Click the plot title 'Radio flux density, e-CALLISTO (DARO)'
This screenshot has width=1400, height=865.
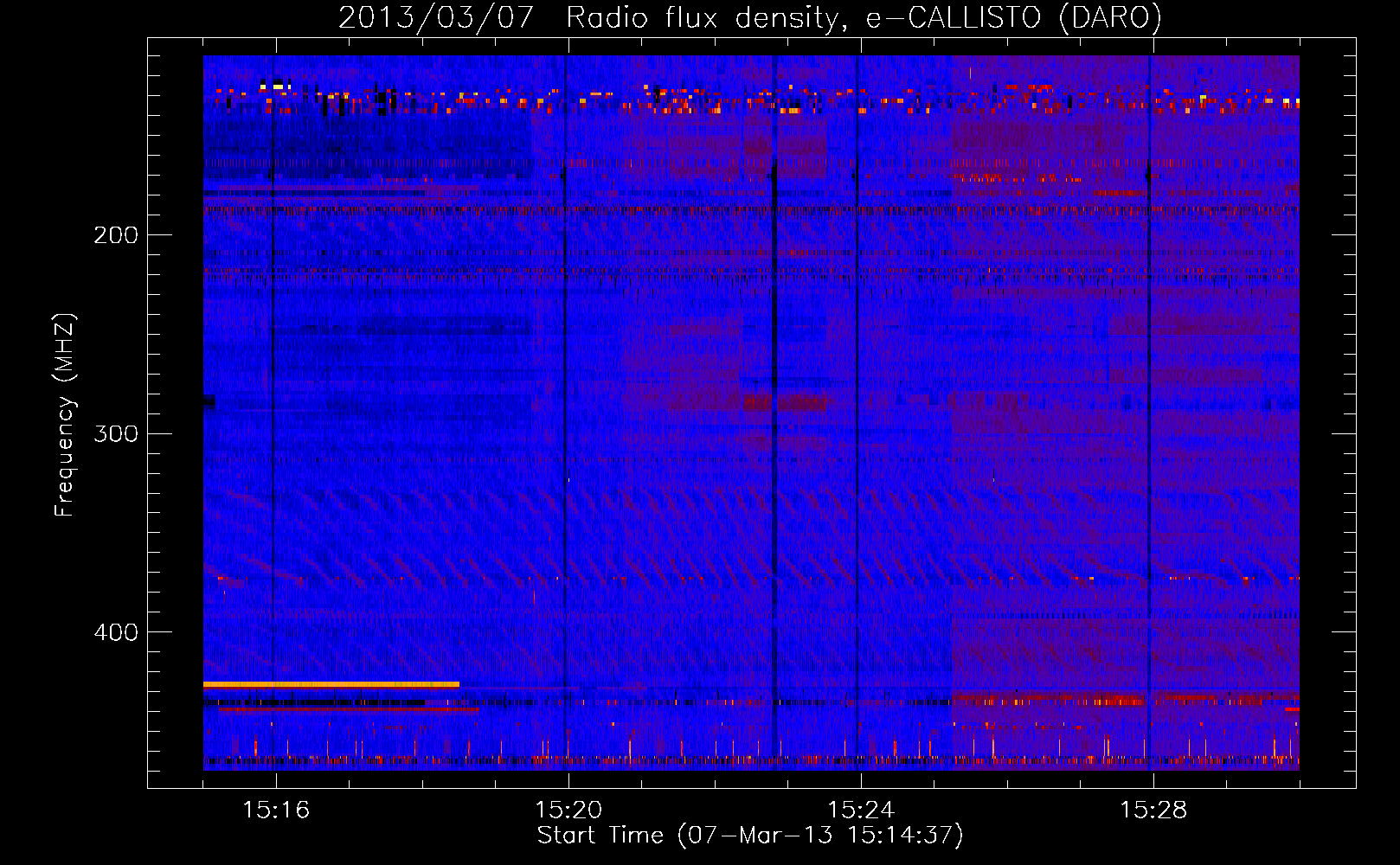(864, 17)
